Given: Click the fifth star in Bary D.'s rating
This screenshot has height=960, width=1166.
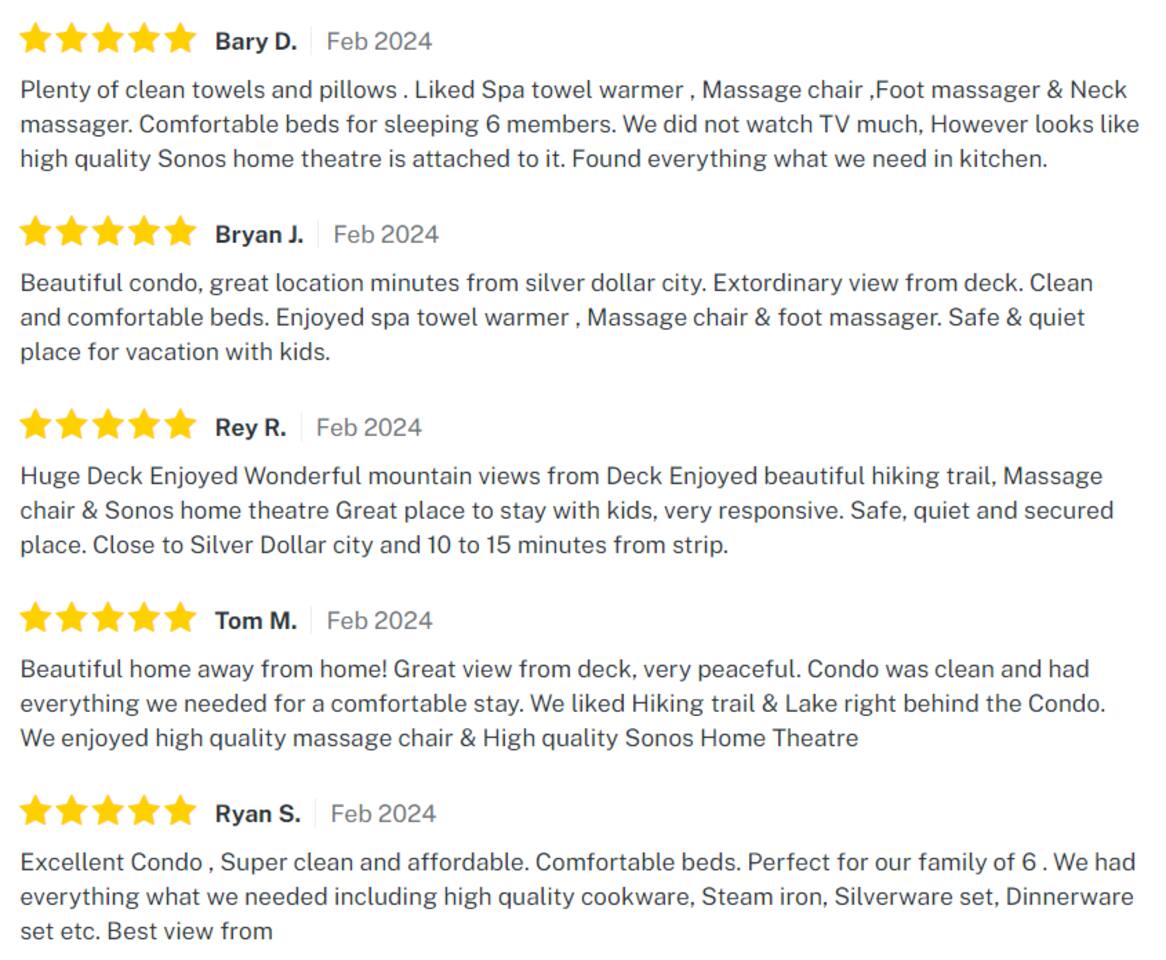Looking at the screenshot, I should click(180, 40).
